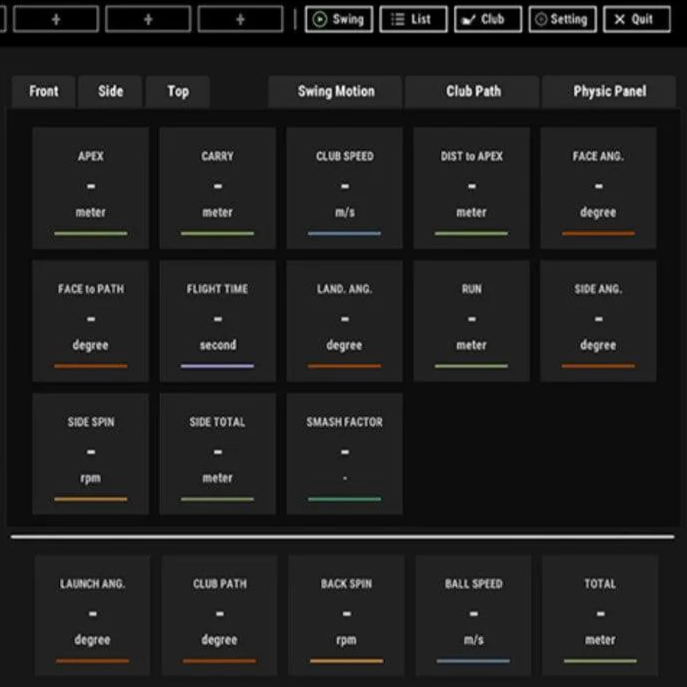
Task: Select the CLUB SPEED metric tile
Action: 345,187
